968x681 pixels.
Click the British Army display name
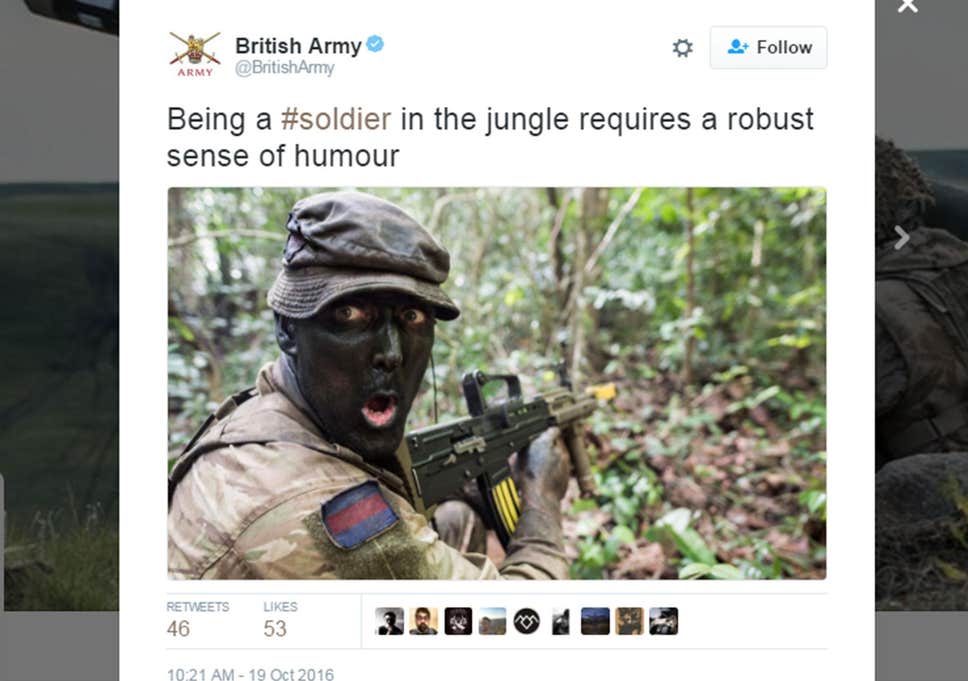[x=298, y=46]
